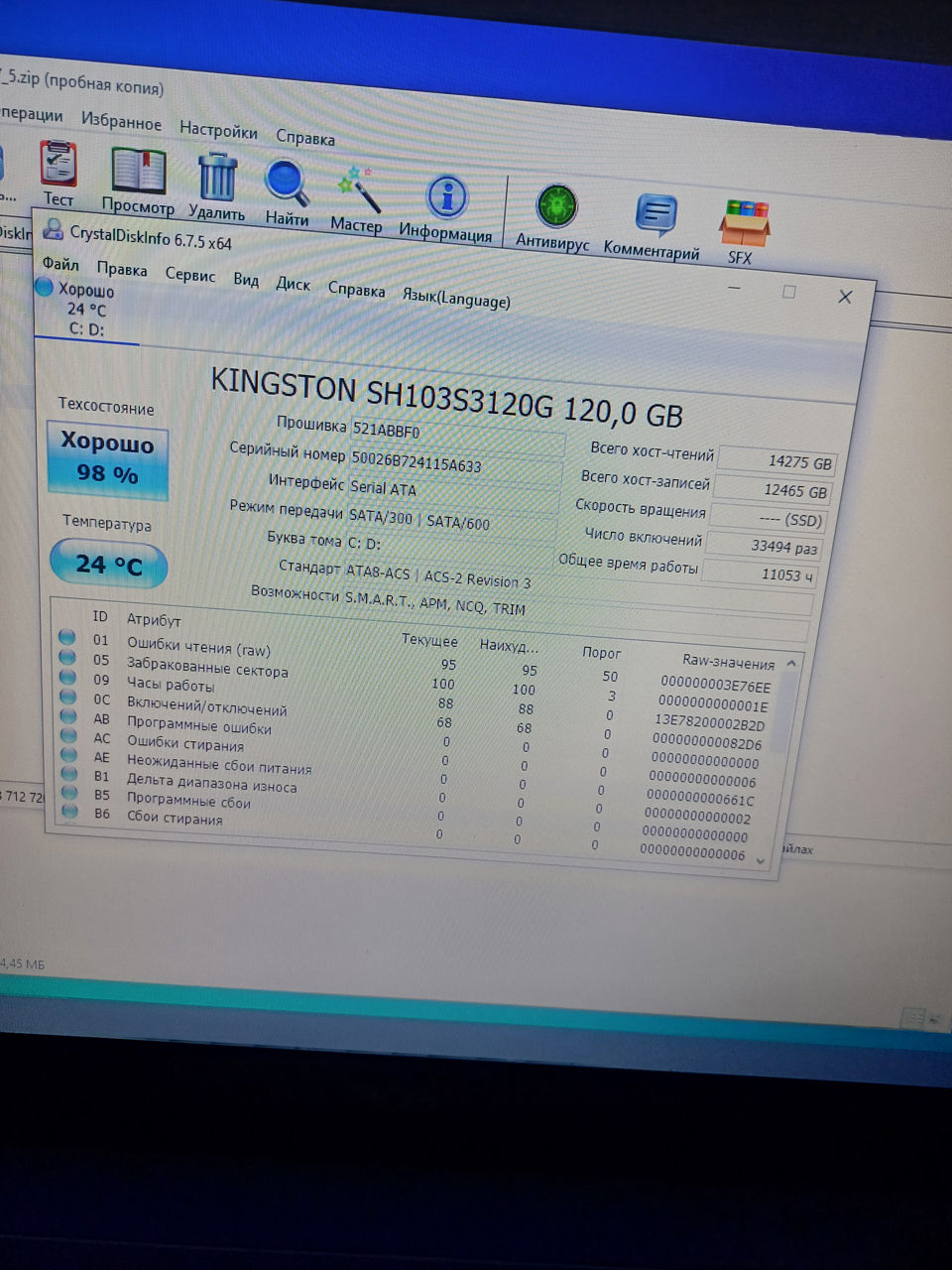
Task: Select status circle for 05 Забракованные сектора
Action: coord(67,656)
